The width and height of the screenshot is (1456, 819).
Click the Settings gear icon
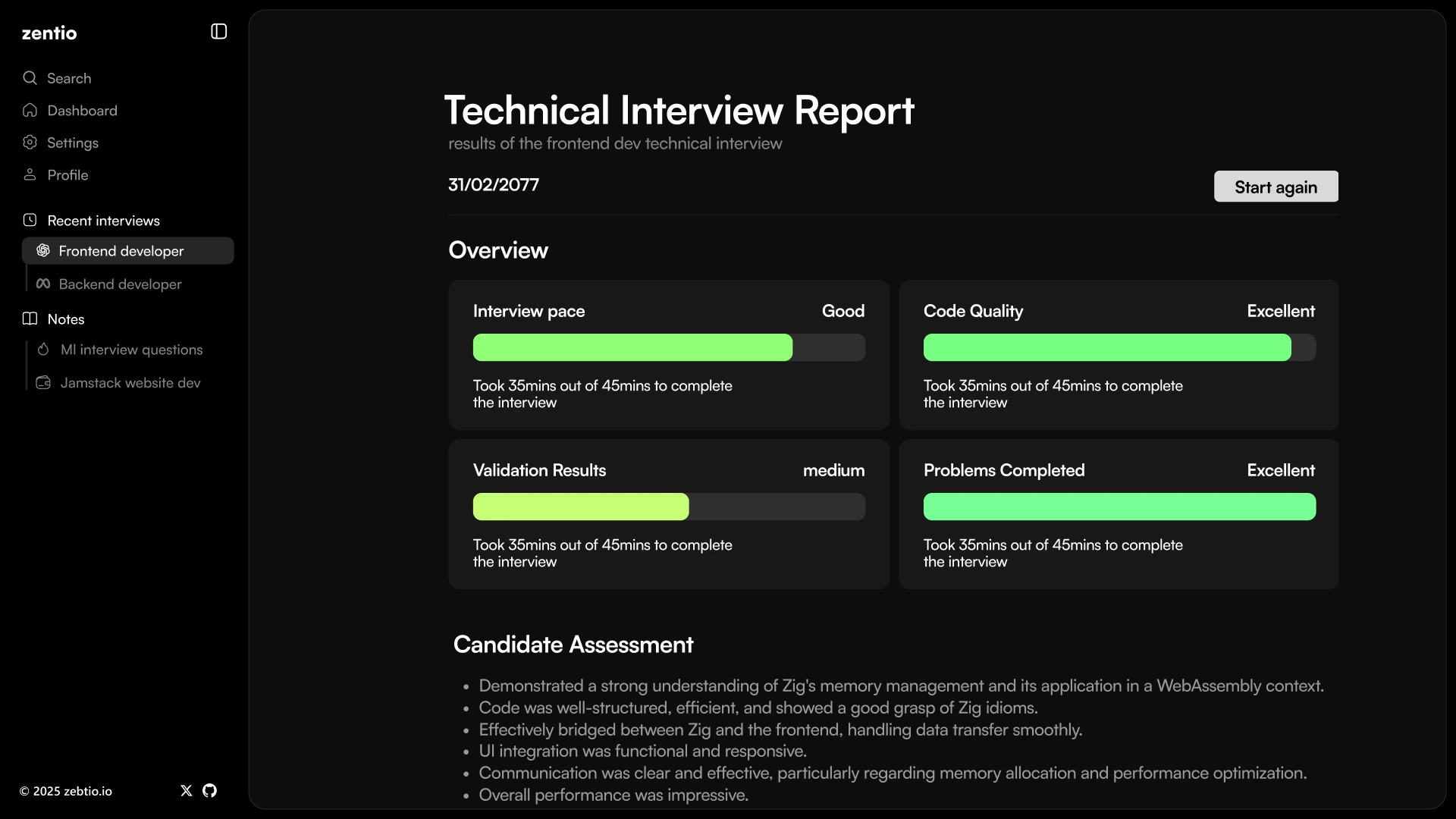tap(30, 143)
